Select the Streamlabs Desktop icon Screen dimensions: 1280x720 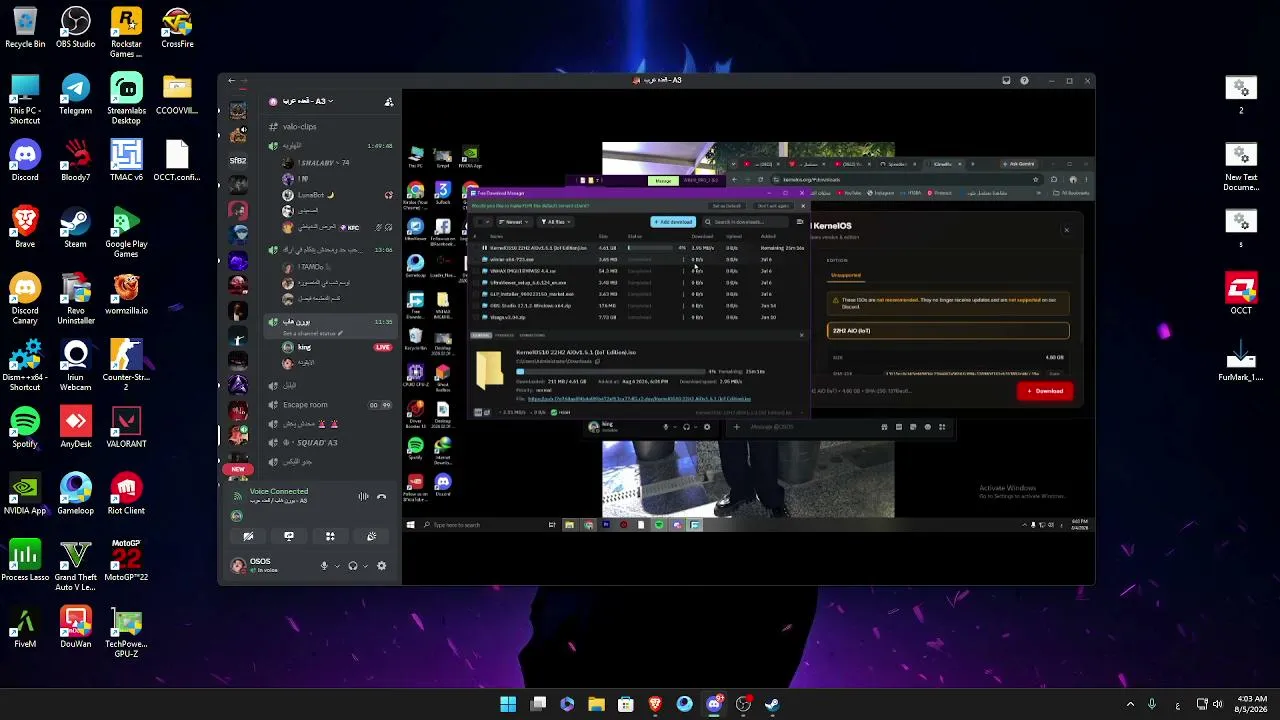click(x=126, y=100)
